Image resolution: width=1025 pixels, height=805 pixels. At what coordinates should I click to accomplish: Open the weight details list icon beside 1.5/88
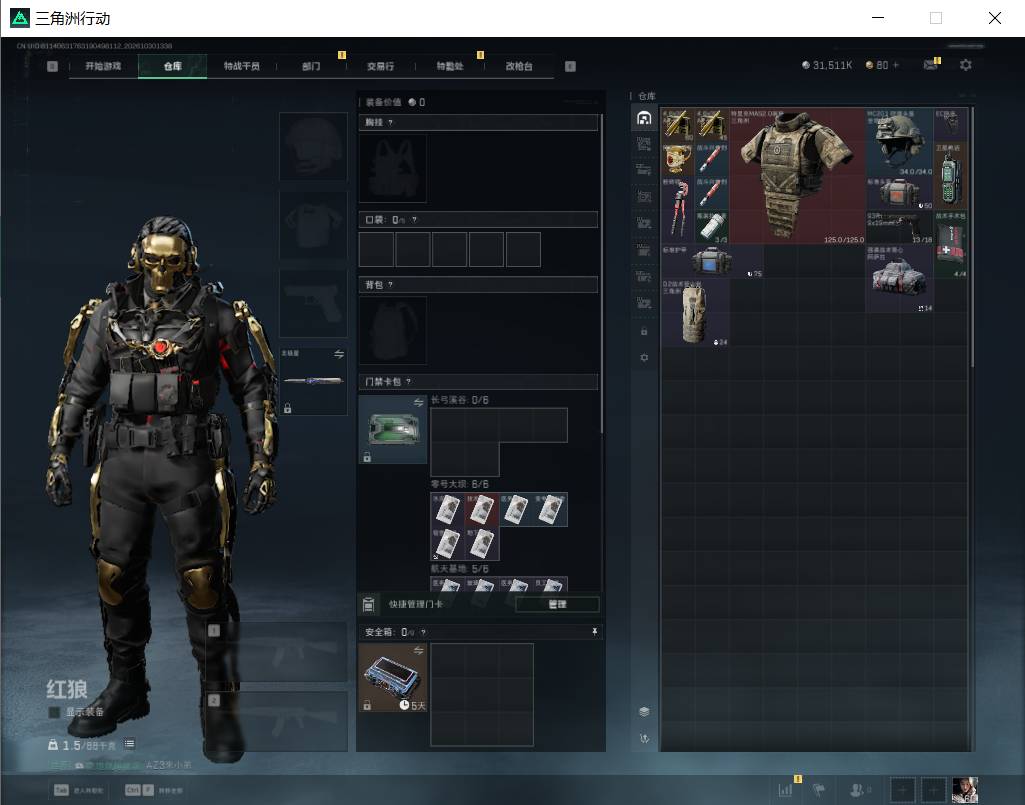click(x=129, y=744)
